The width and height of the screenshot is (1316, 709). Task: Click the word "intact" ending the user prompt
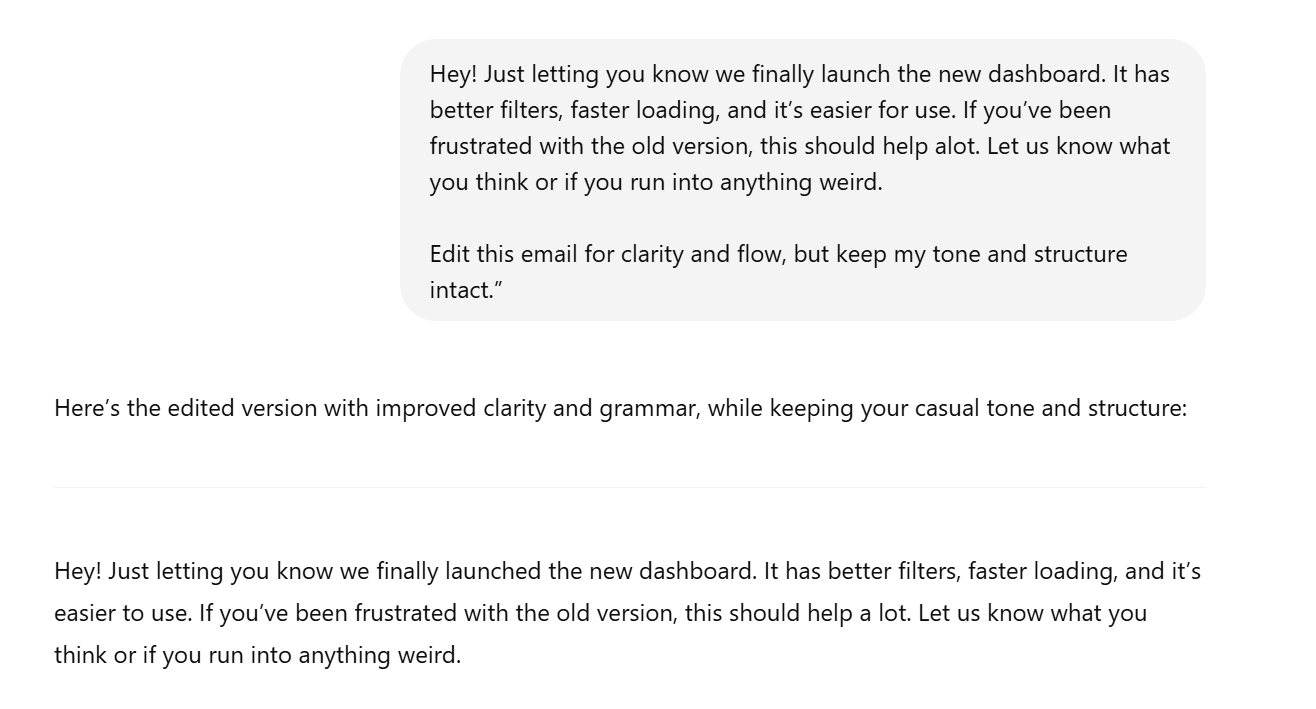[x=461, y=290]
